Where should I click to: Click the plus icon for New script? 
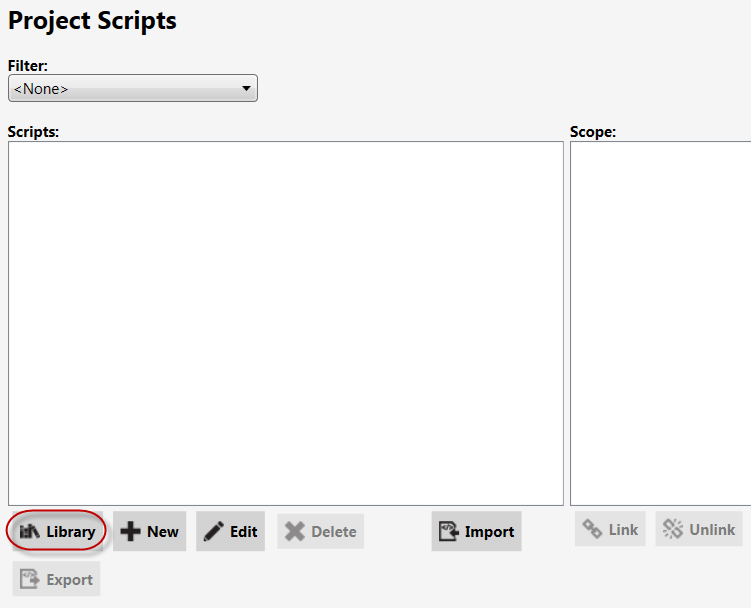130,531
